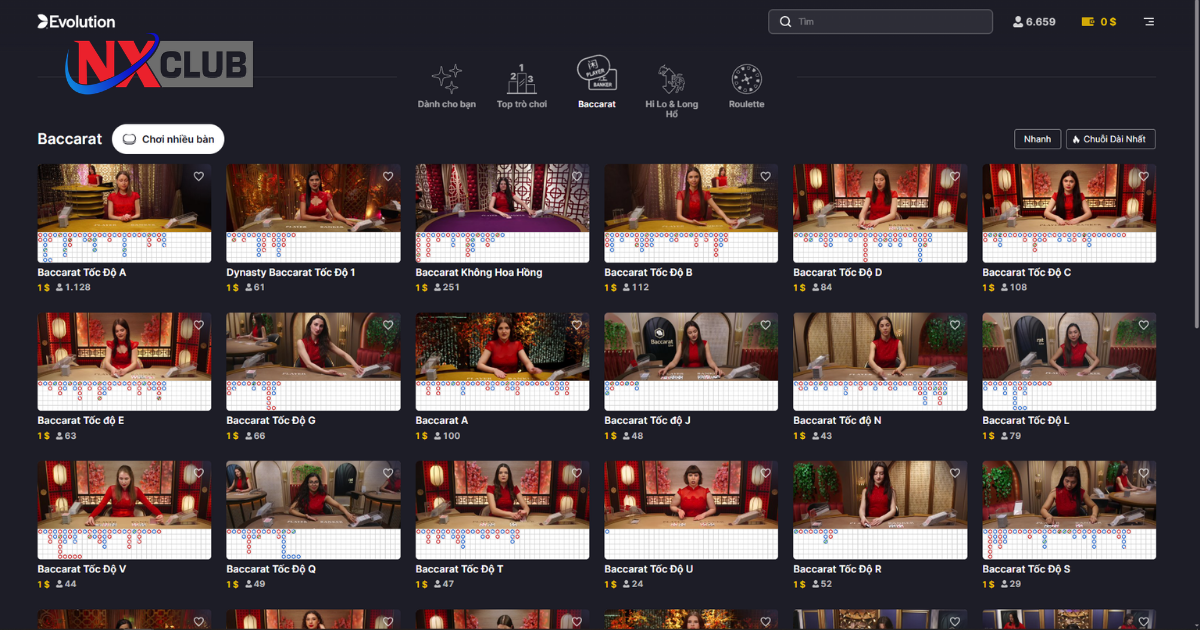Image resolution: width=1200 pixels, height=630 pixels.
Task: Click the online players count 6.659 icon
Action: coord(1018,21)
